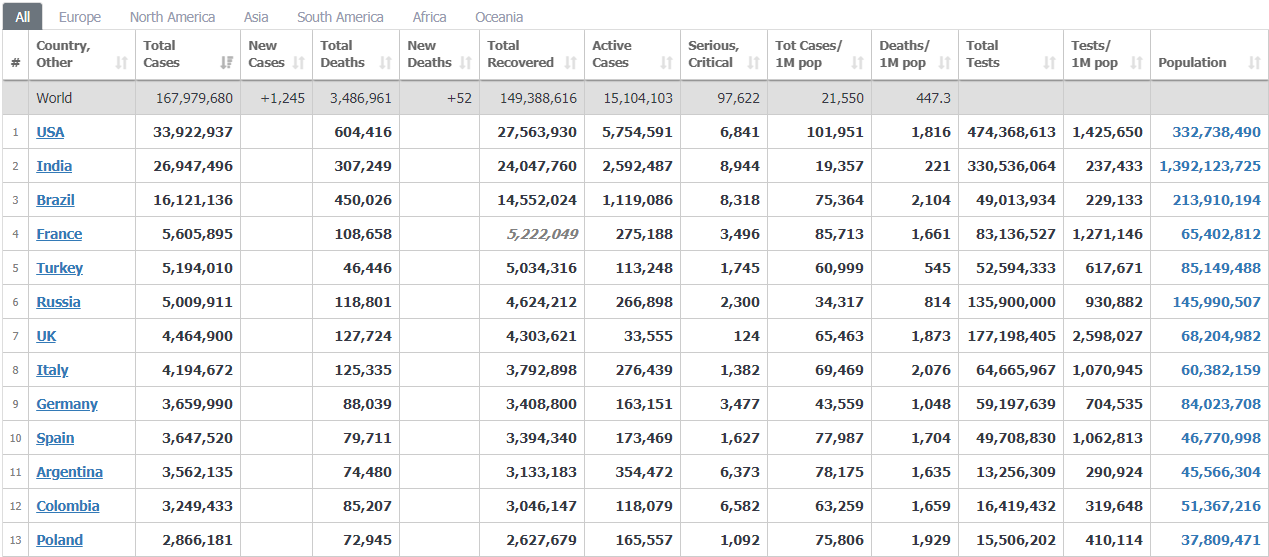
Task: Sort by Active Cases arrow icon
Action: pos(666,63)
